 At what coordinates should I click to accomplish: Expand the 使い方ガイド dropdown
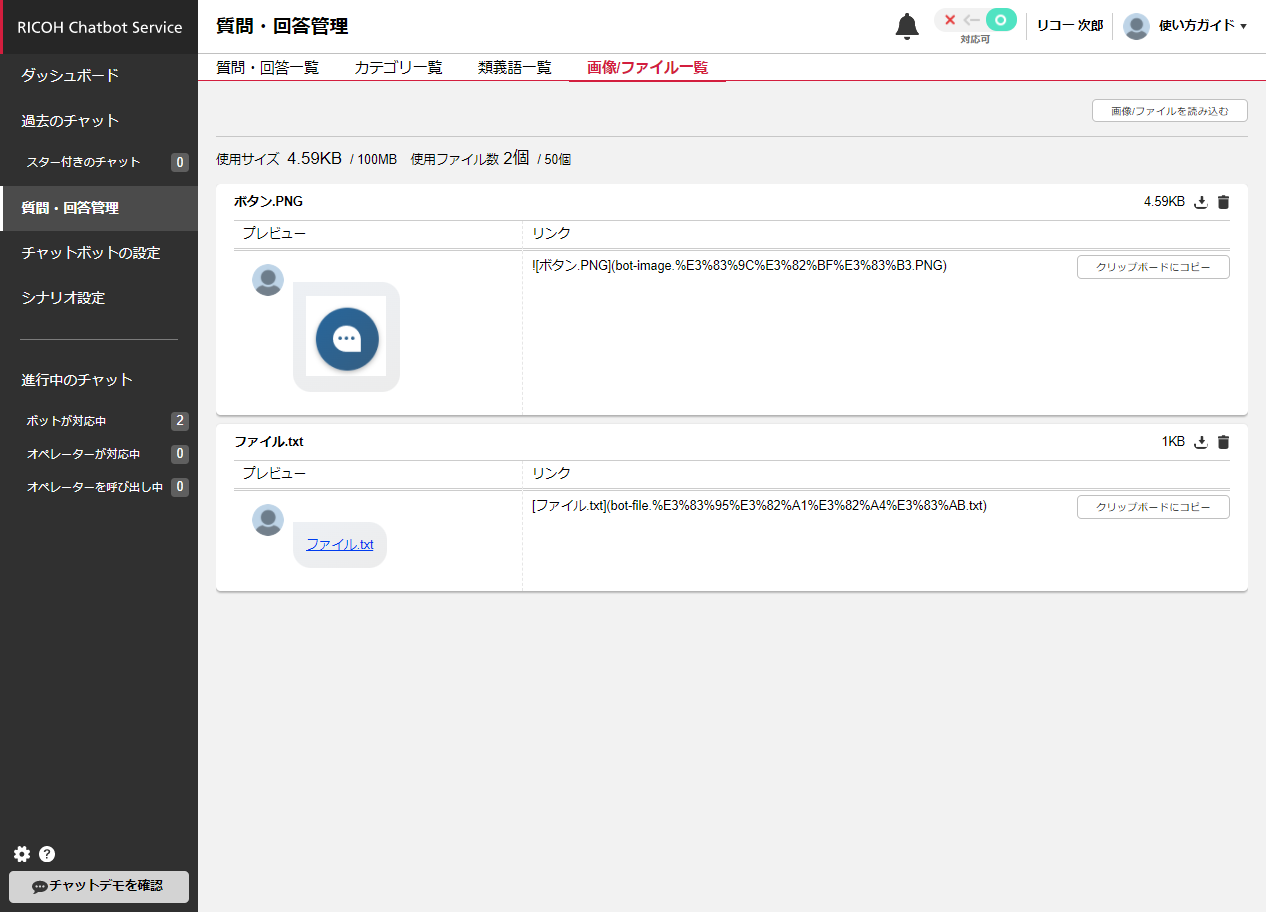(1202, 26)
